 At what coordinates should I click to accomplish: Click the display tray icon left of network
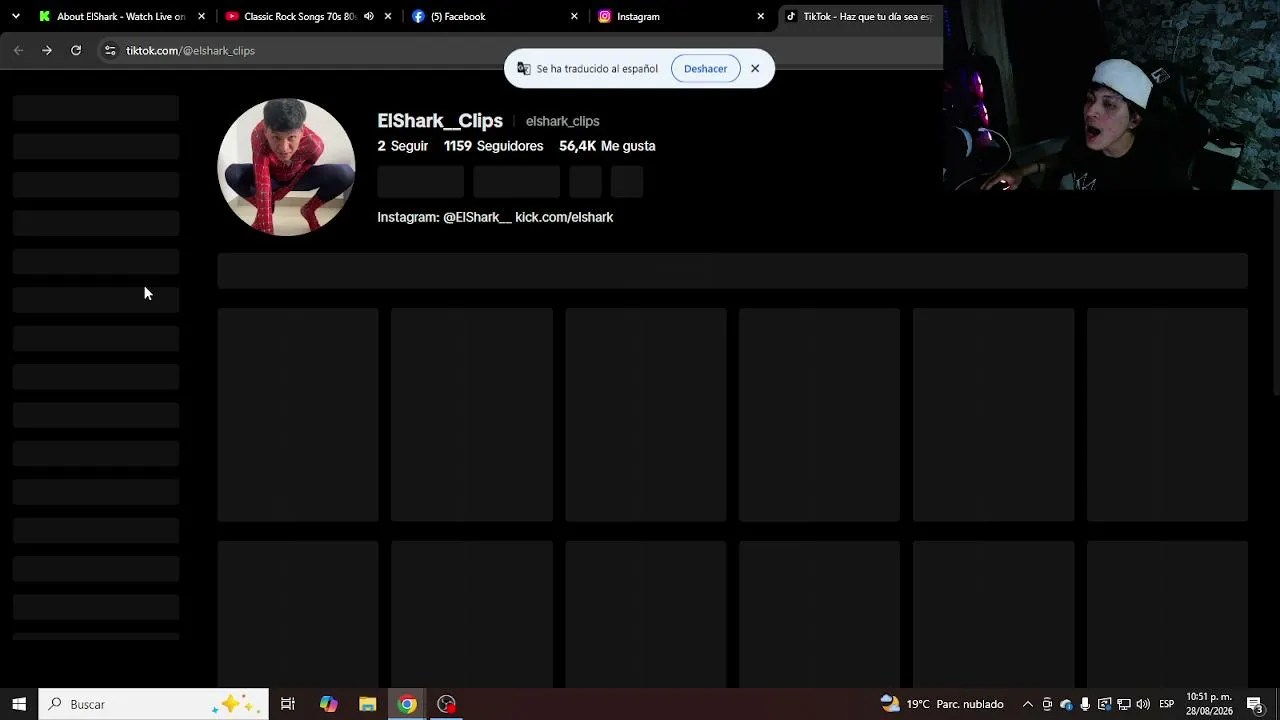(x=1104, y=704)
